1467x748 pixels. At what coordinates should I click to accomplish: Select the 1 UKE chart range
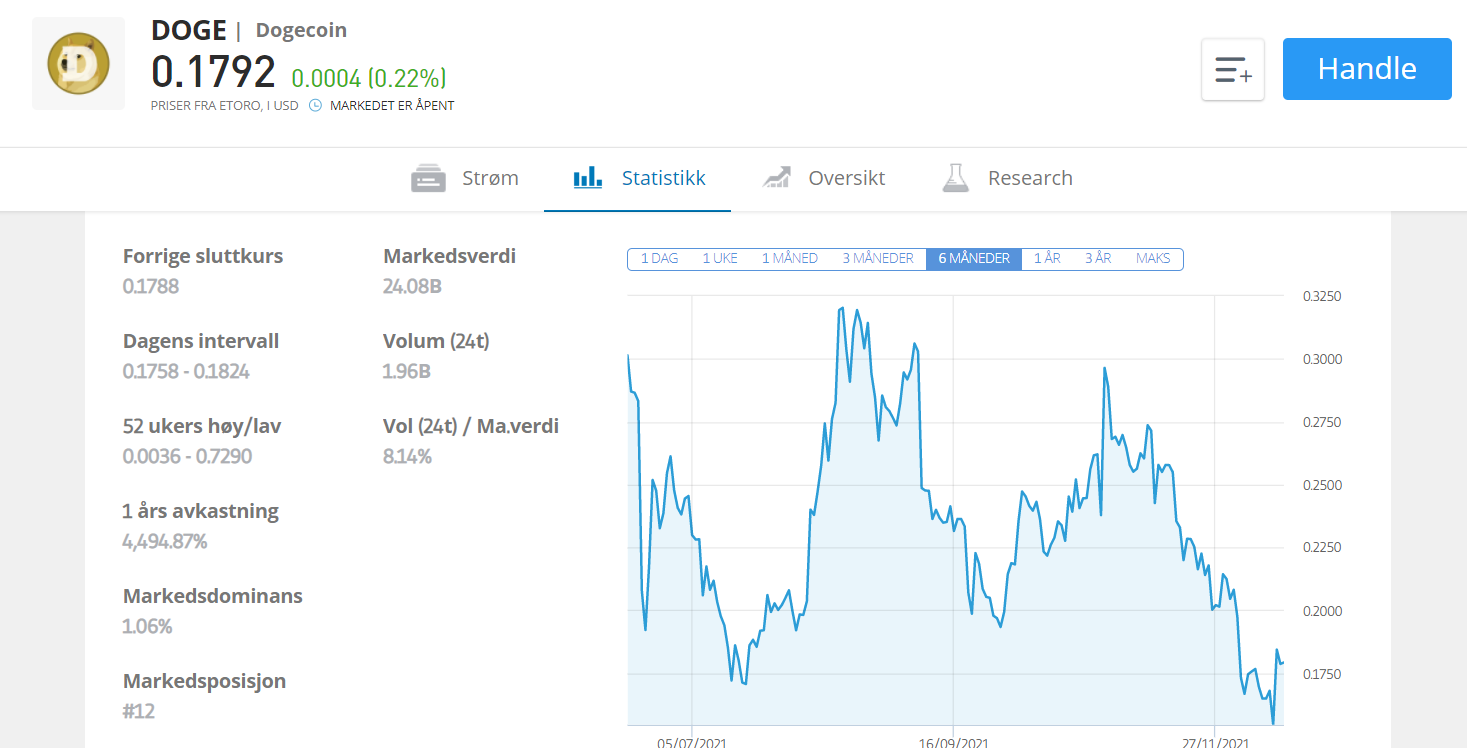tap(720, 259)
